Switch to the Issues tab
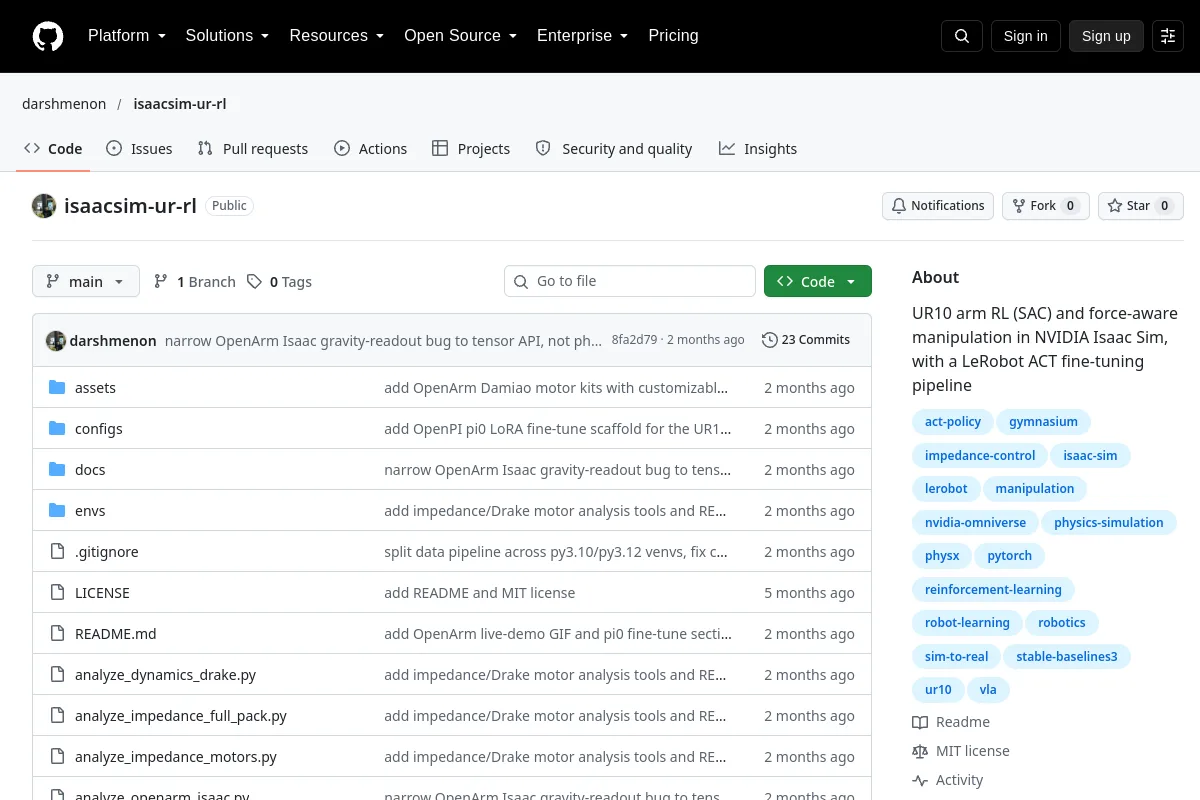 tap(139, 149)
